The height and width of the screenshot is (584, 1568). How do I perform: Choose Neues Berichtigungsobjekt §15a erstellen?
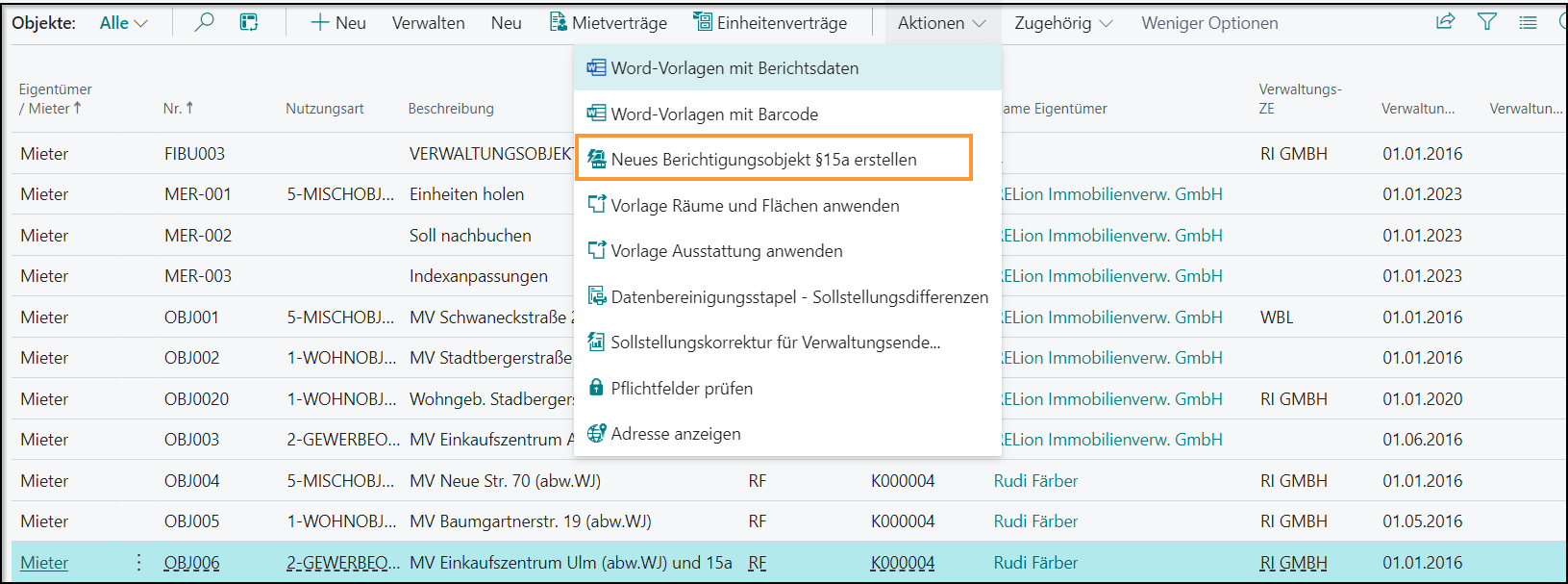click(x=763, y=160)
